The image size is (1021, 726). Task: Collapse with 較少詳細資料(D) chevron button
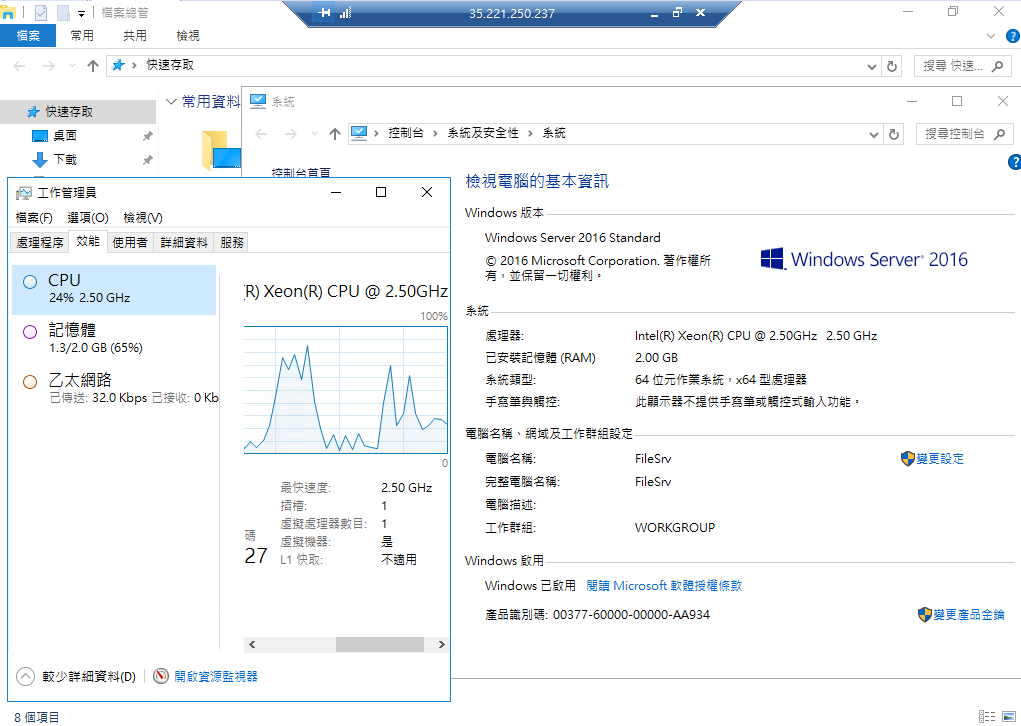(25, 677)
